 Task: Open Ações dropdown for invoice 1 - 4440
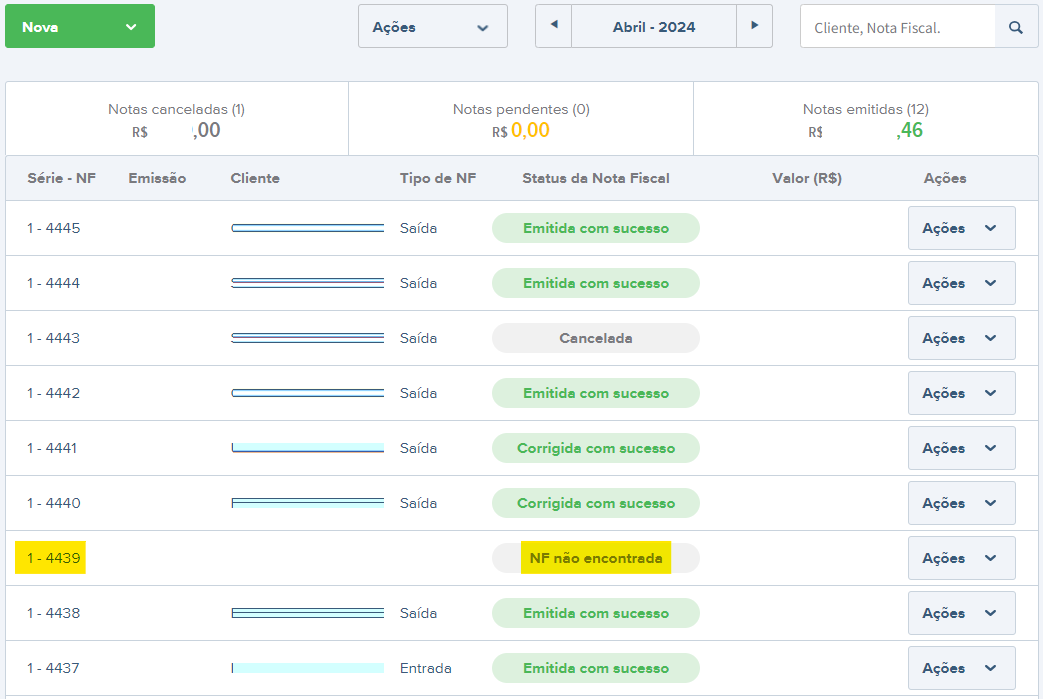[961, 503]
